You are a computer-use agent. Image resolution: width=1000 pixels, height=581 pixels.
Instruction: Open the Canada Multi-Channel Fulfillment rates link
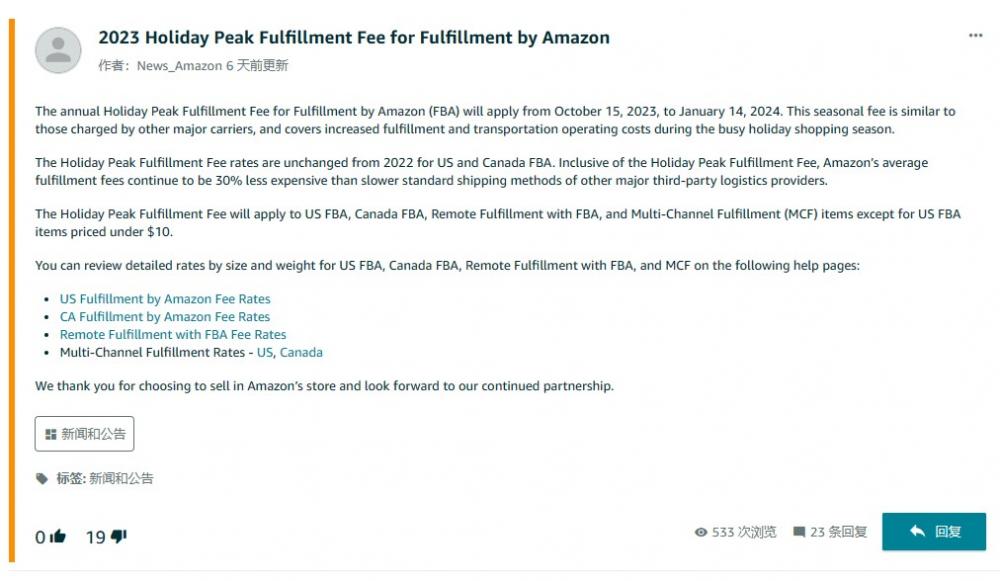pos(301,352)
